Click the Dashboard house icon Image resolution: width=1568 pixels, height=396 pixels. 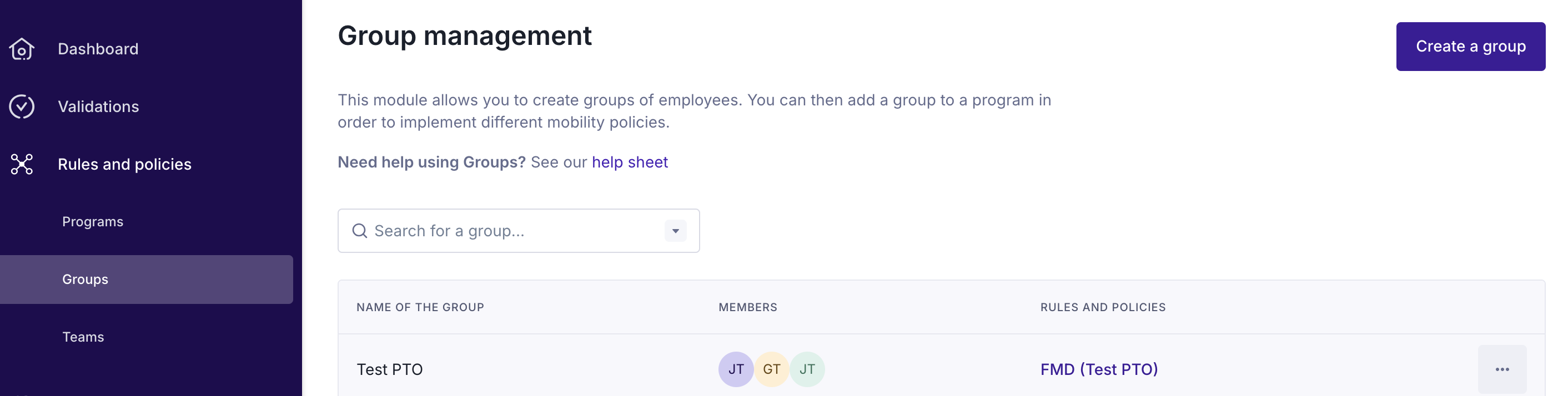pos(22,49)
